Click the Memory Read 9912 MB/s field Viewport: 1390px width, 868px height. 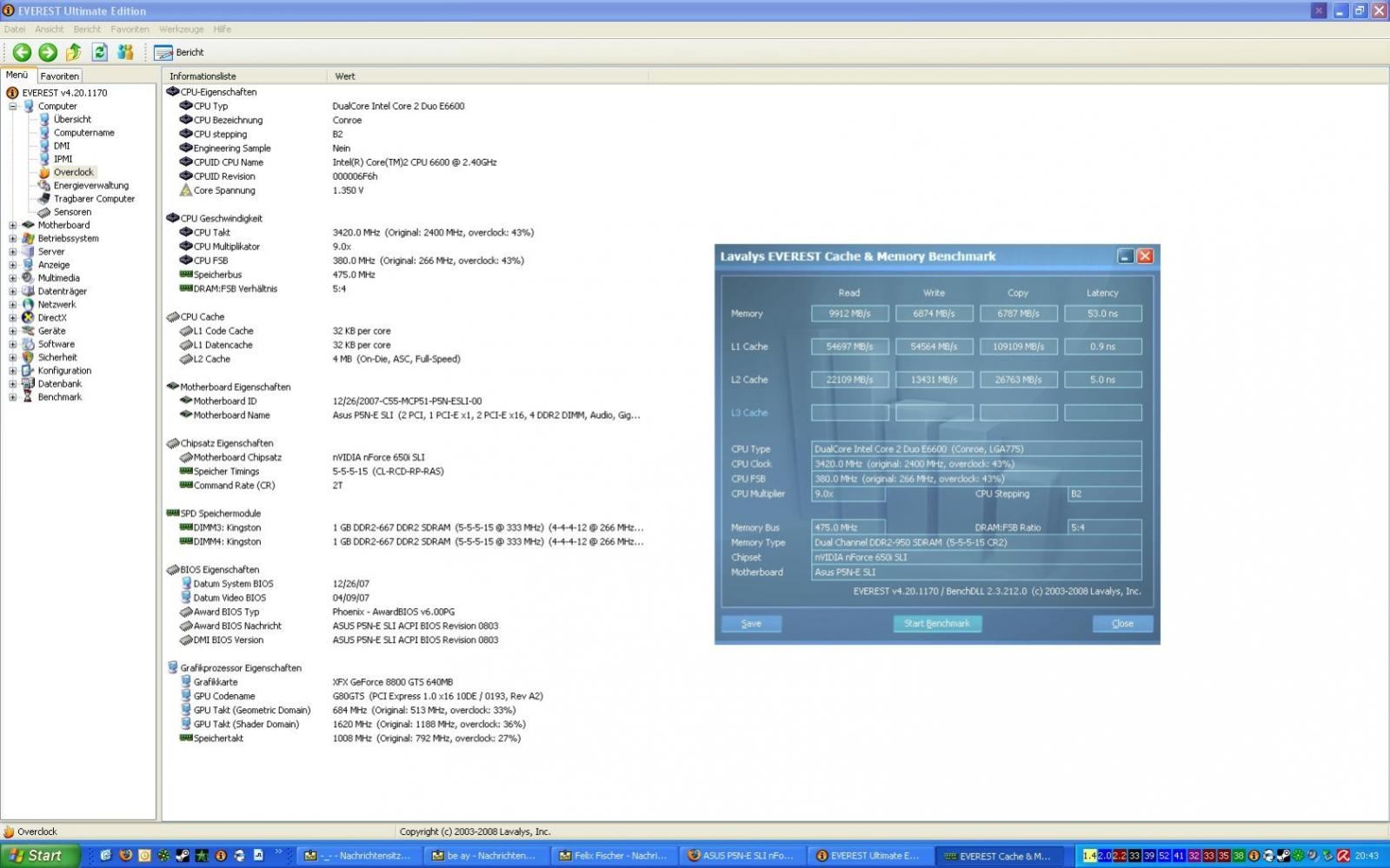pyautogui.click(x=849, y=314)
